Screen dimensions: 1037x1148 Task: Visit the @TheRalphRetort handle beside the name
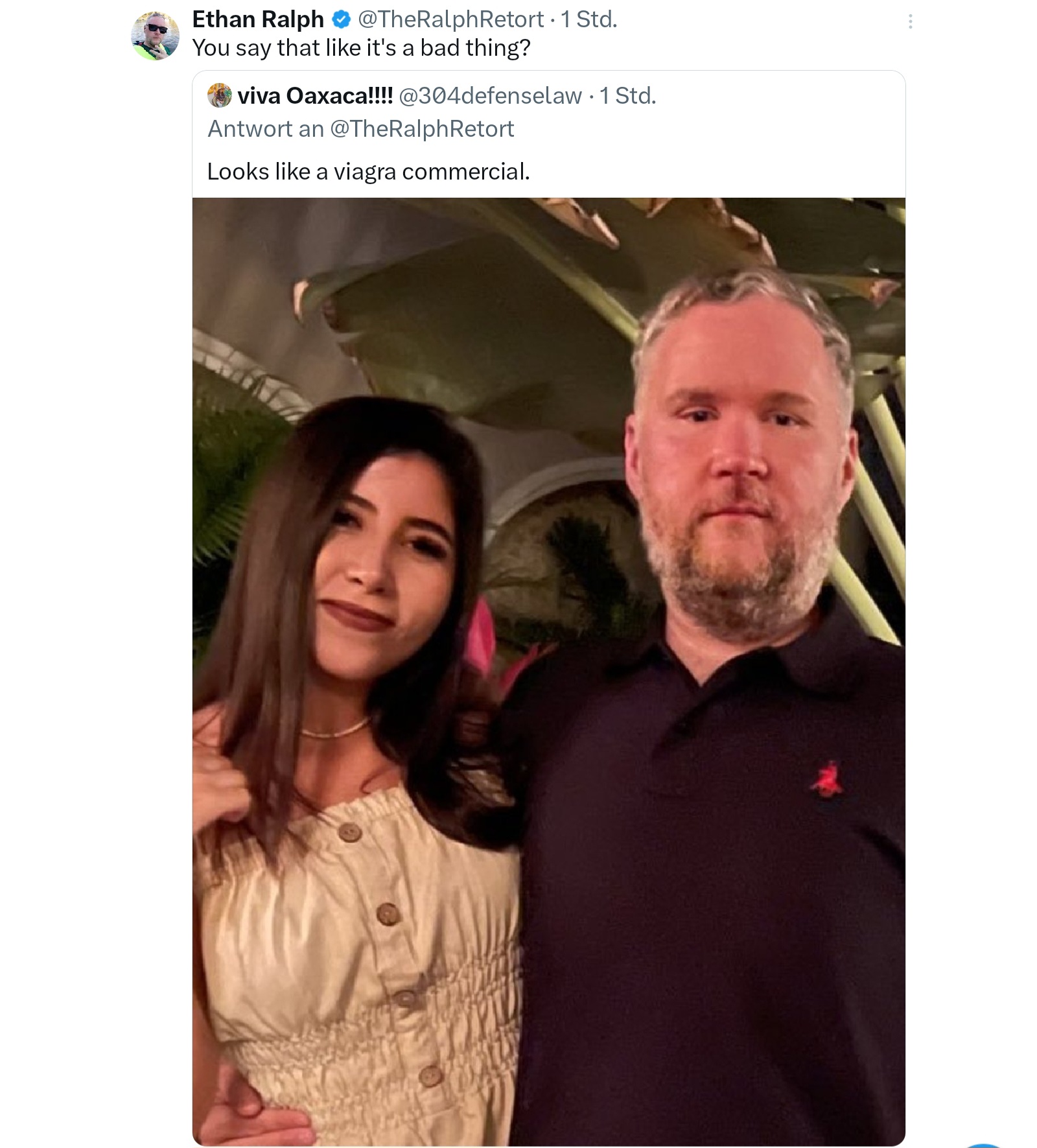point(450,19)
